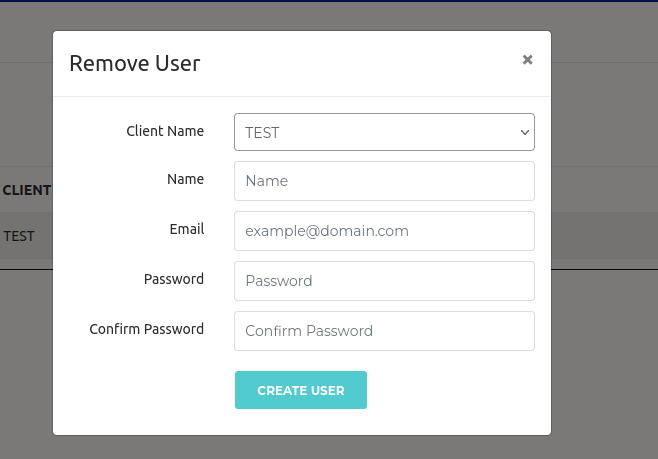
Task: Click the Client Name dropdown chevron arrow
Action: tap(524, 132)
